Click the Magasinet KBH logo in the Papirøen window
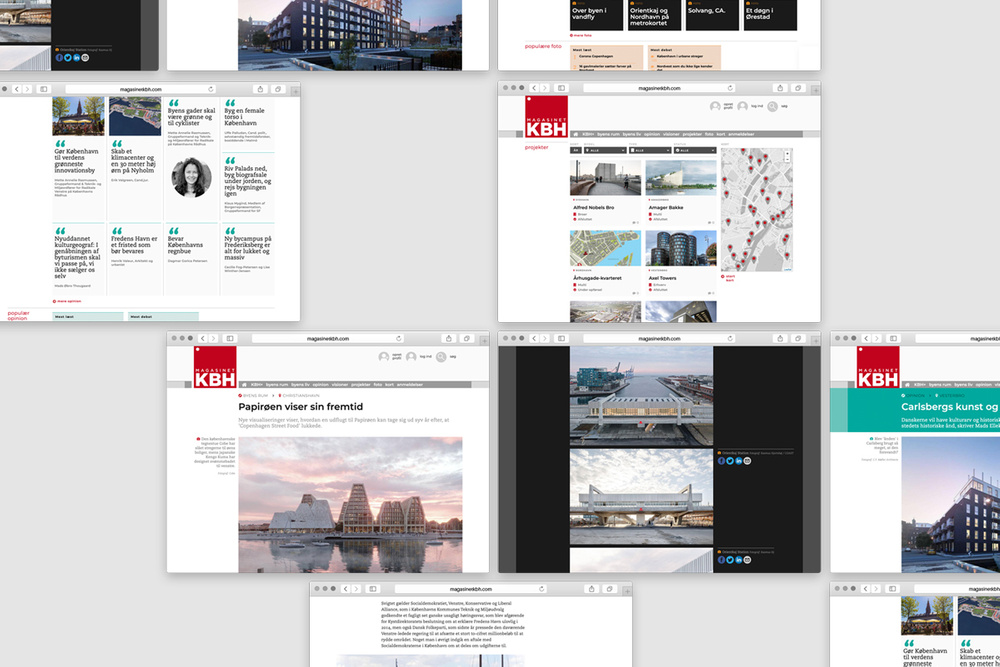1000x667 pixels. click(215, 367)
